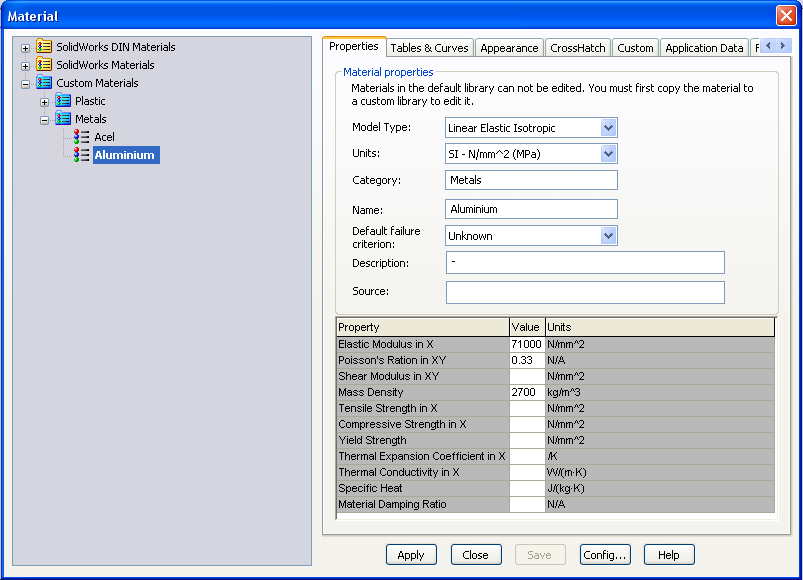
Task: Click the Plastic category folder icon
Action: point(63,100)
